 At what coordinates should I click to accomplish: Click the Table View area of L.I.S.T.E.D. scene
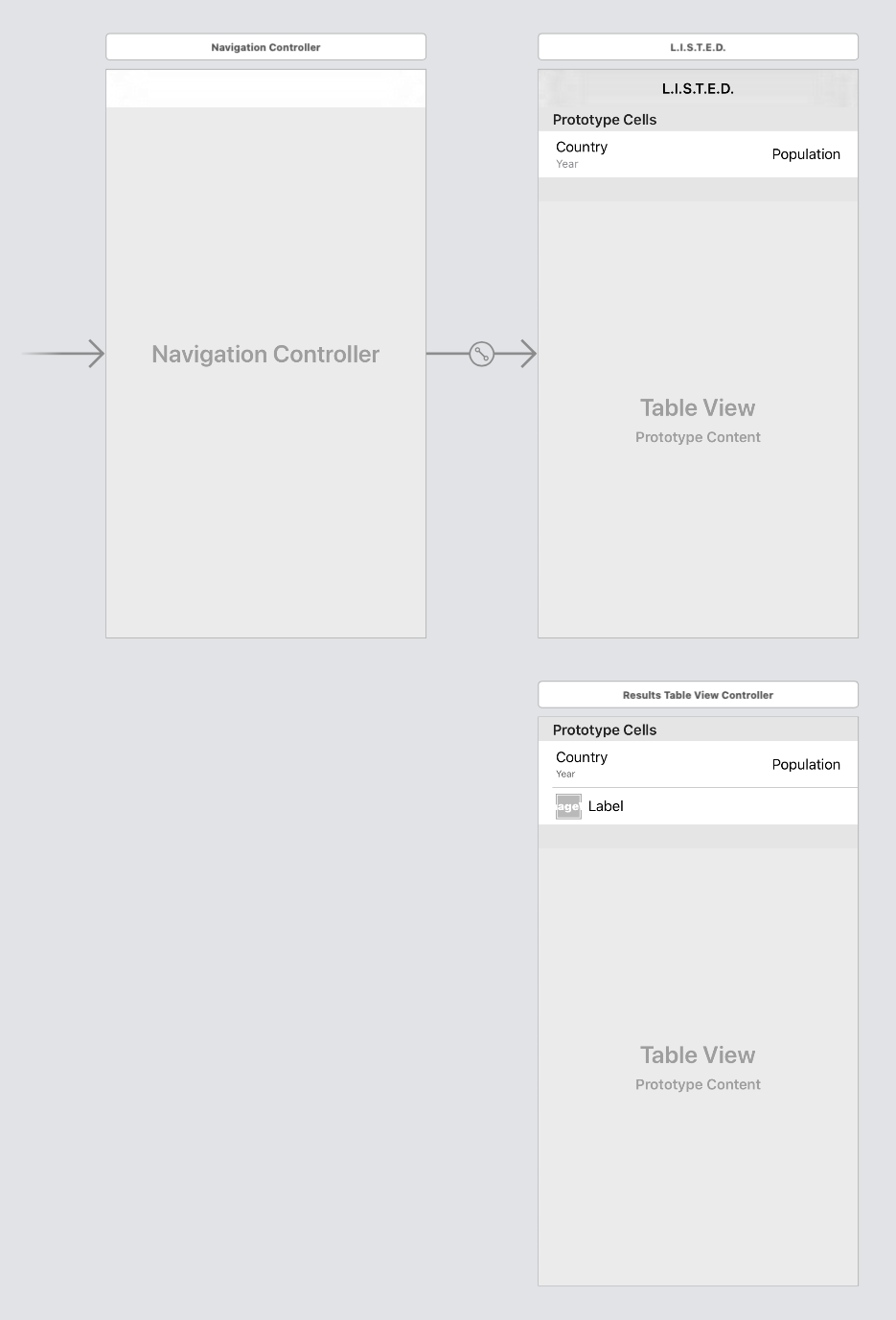pos(698,407)
